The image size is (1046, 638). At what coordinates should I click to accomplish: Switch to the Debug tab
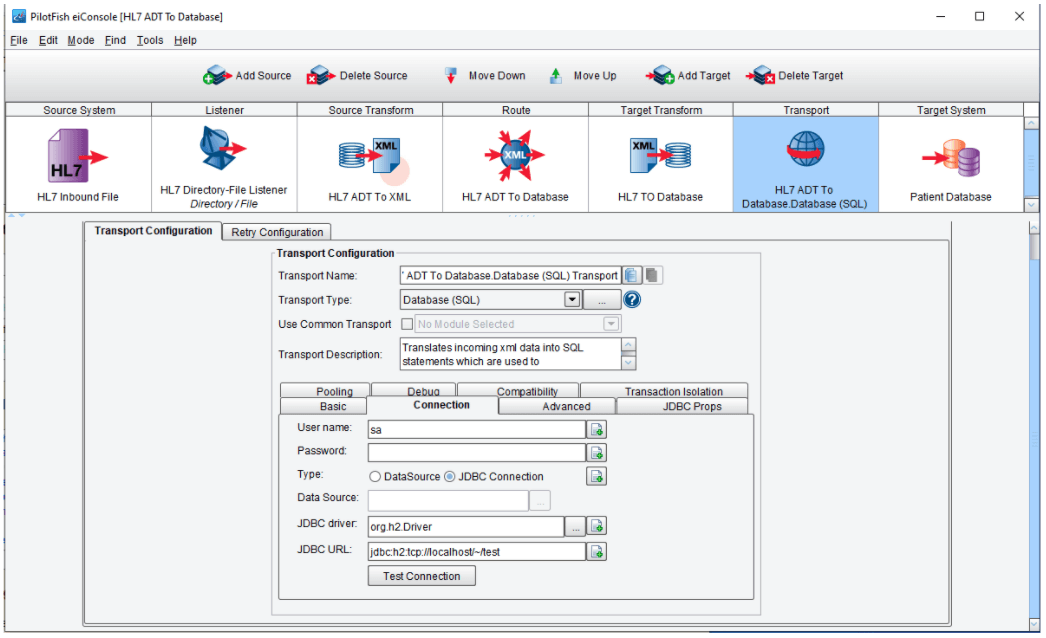[x=414, y=390]
